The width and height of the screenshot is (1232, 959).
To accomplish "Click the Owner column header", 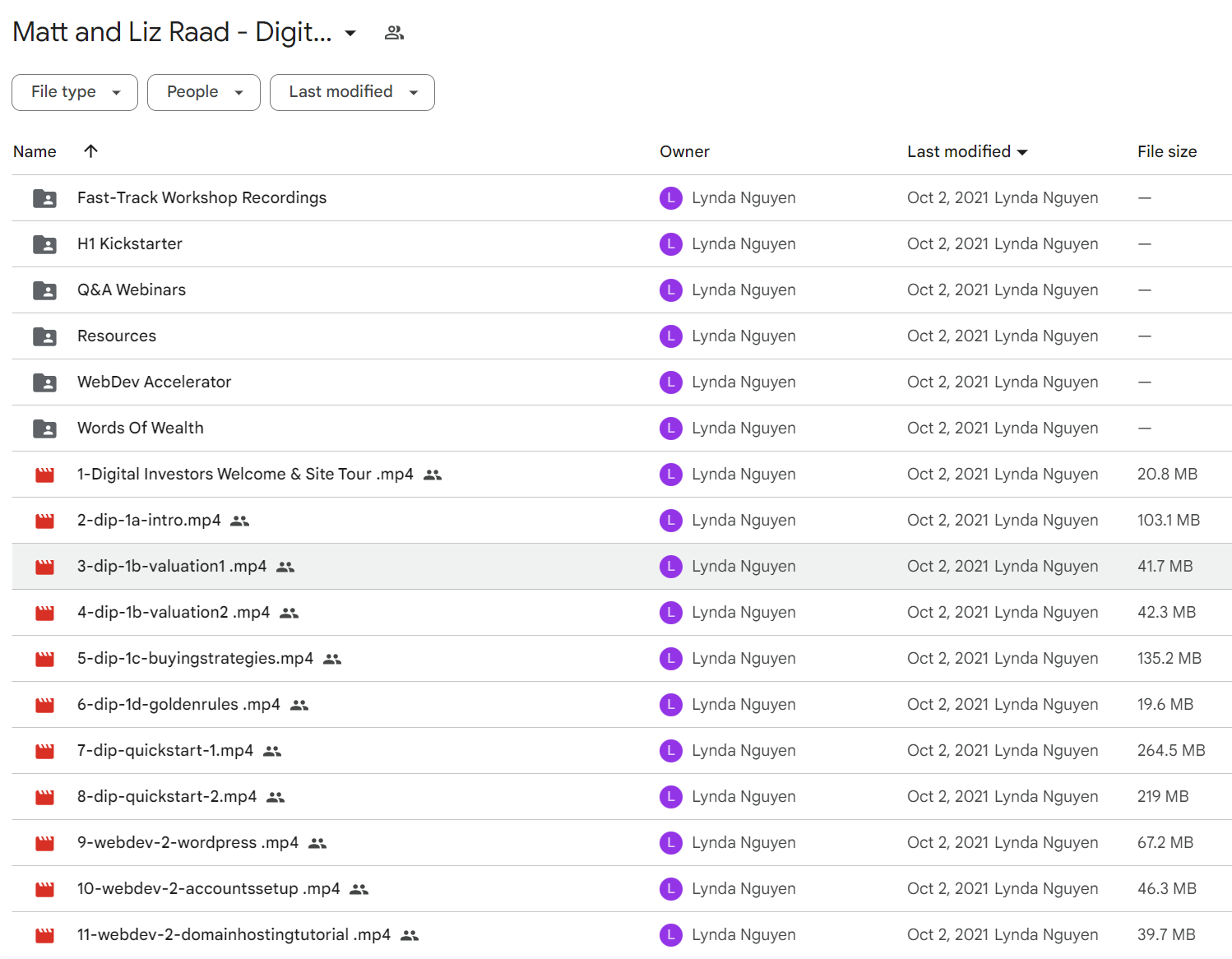I will coord(684,151).
